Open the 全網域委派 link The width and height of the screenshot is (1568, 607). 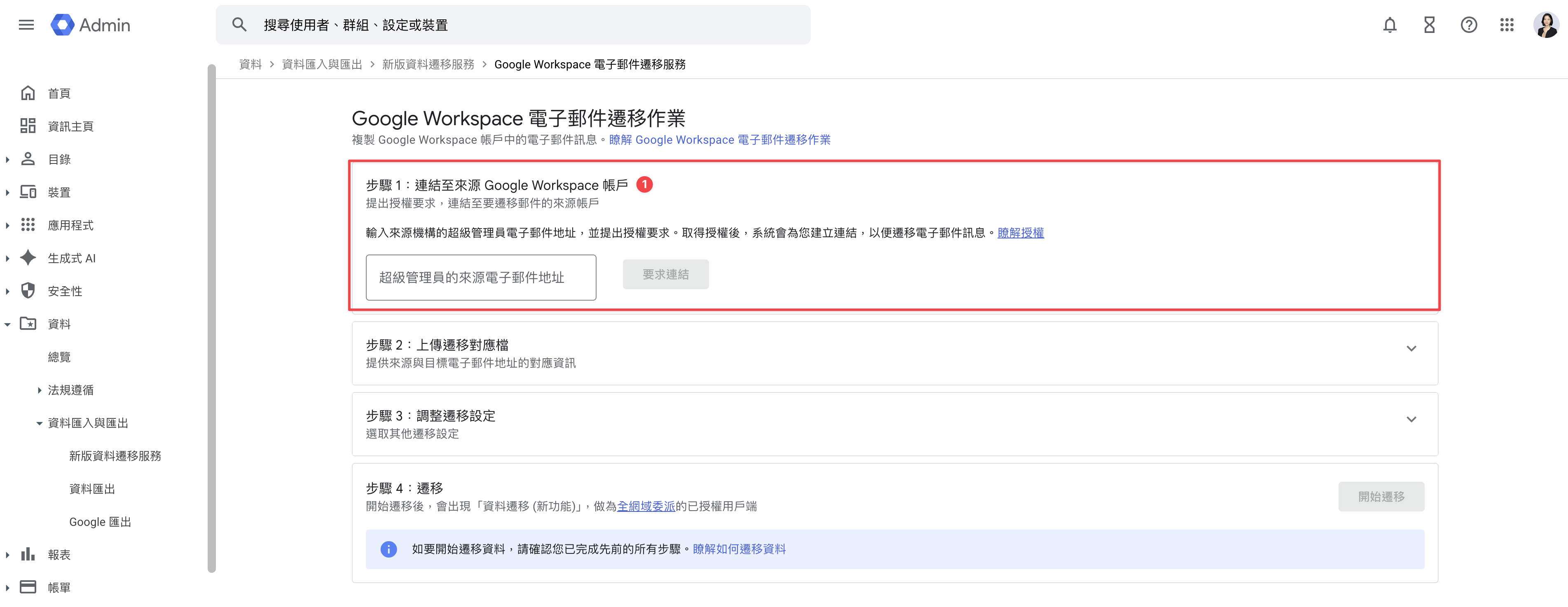pos(646,506)
